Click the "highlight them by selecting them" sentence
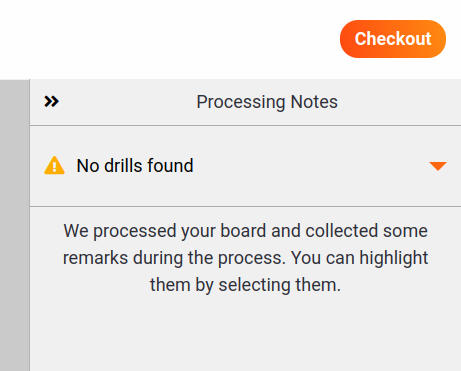This screenshot has height=371, width=461. click(x=246, y=271)
